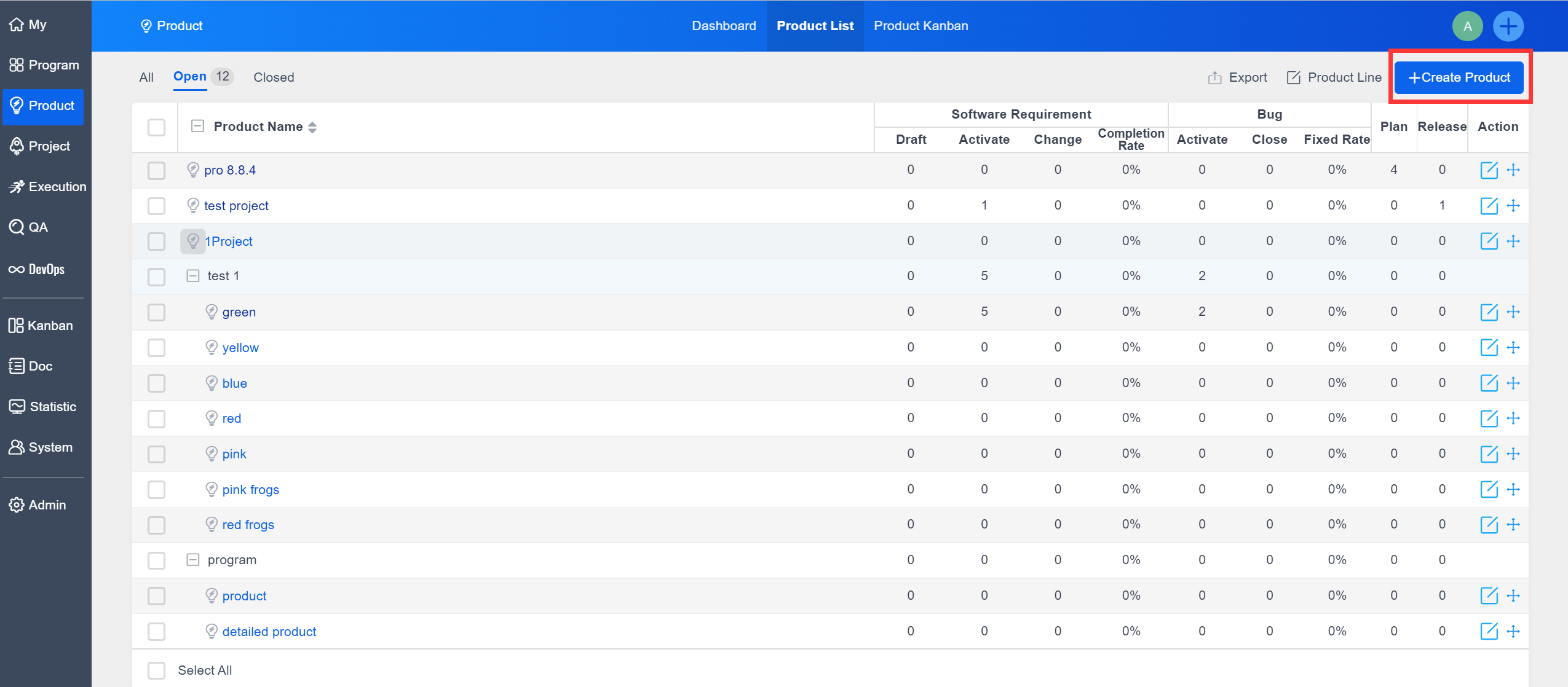The image size is (1568, 687).
Task: Collapse the program group row
Action: pyautogui.click(x=193, y=560)
